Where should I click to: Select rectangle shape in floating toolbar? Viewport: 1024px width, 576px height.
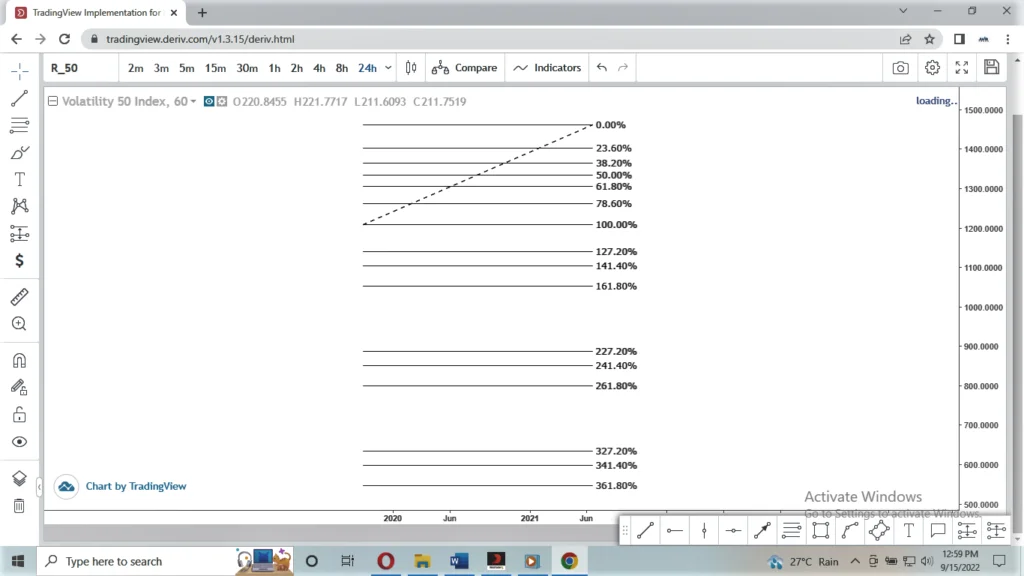coord(821,530)
